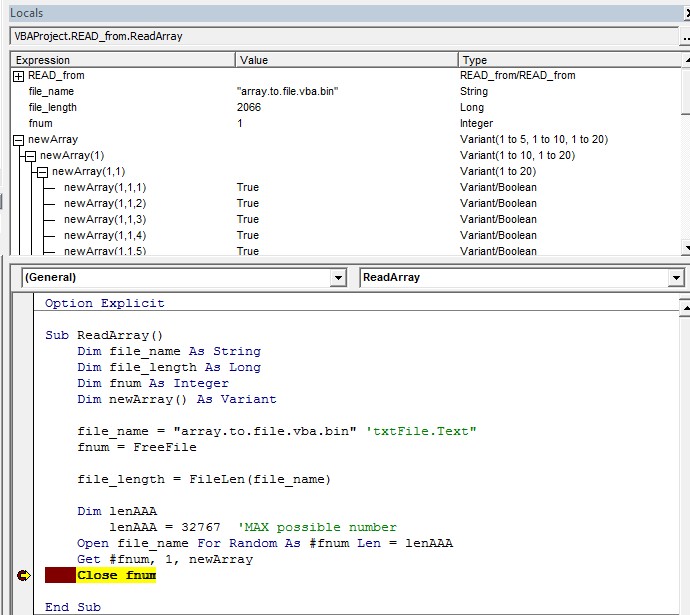Select the "array.to.file.vba.bin" value cell
This screenshot has height=615, width=690.
pyautogui.click(x=287, y=92)
